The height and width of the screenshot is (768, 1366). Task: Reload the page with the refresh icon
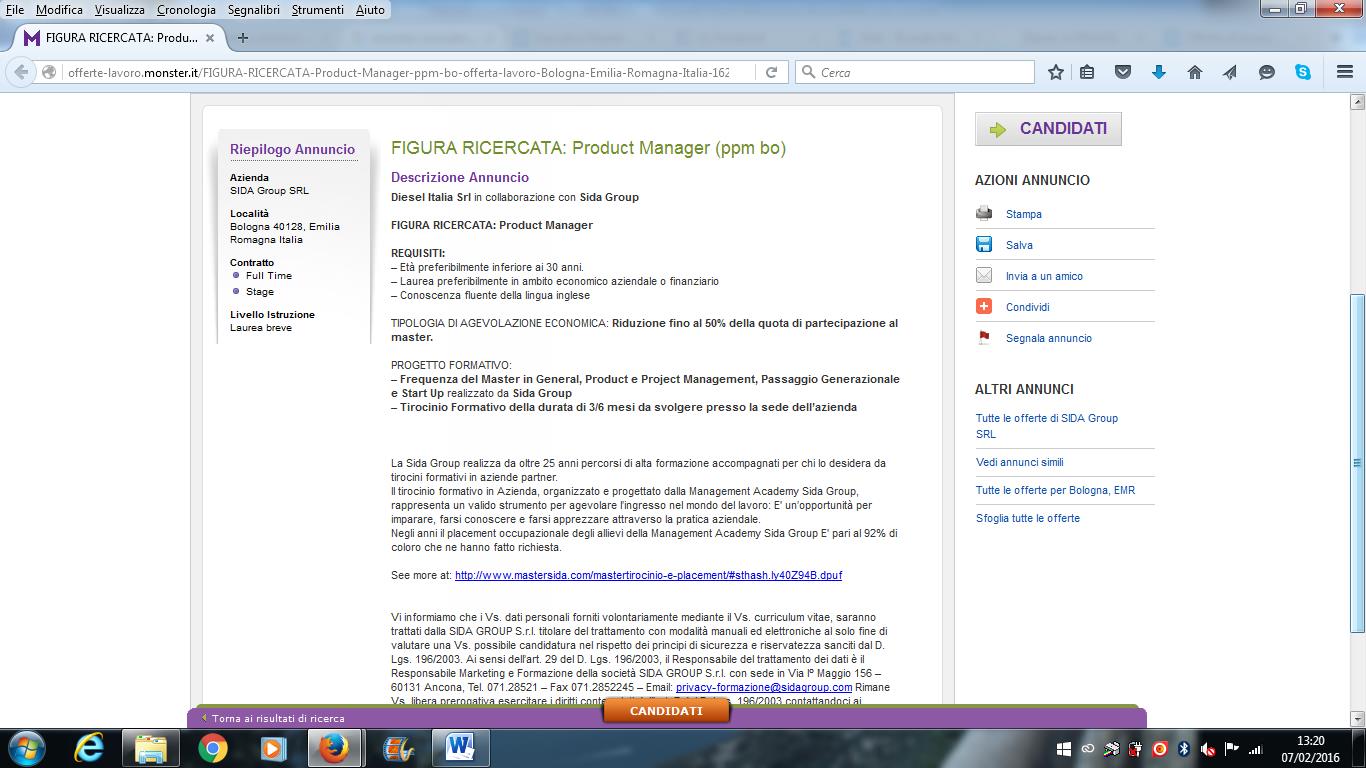point(771,72)
